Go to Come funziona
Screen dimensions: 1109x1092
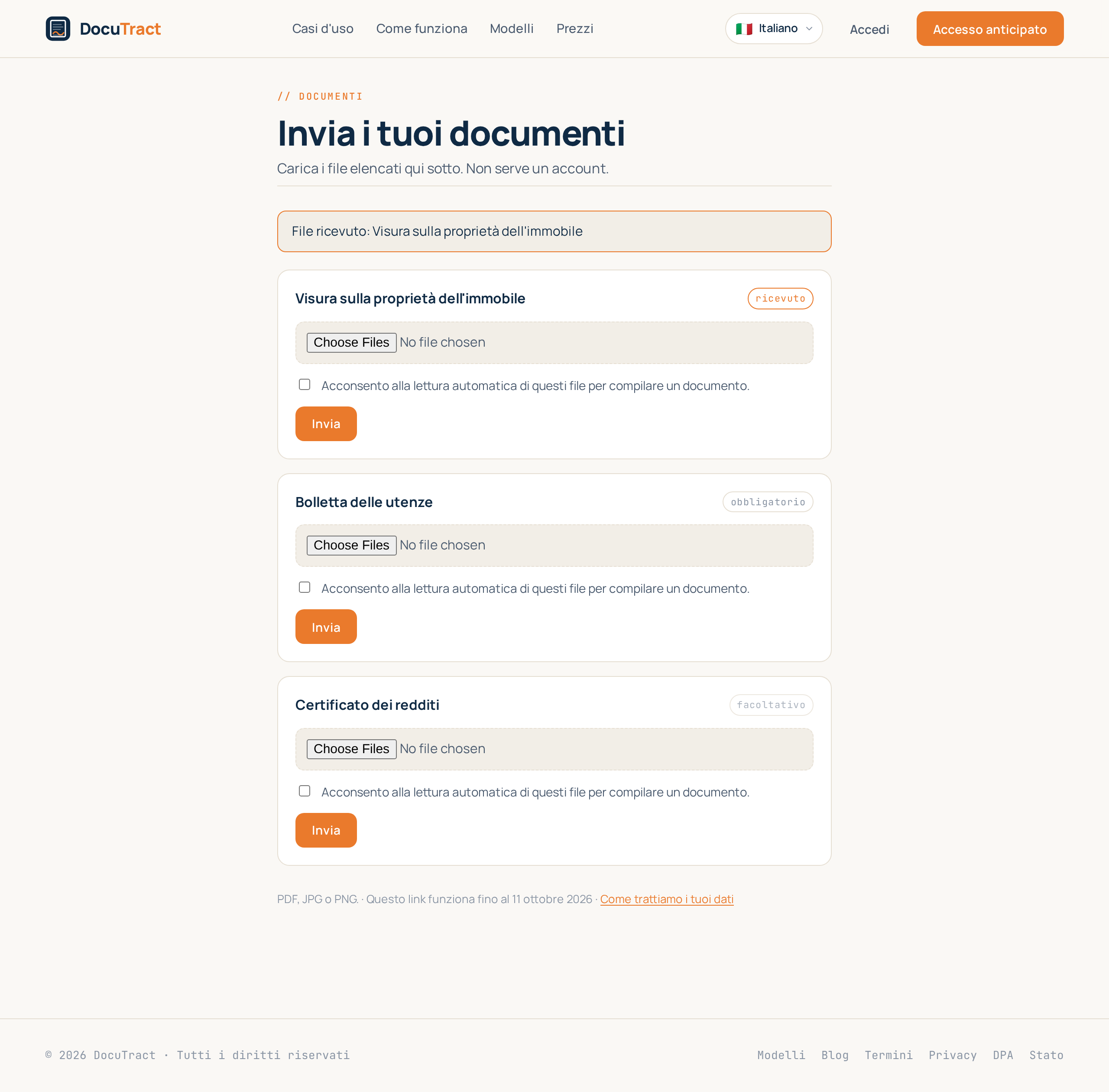422,29
